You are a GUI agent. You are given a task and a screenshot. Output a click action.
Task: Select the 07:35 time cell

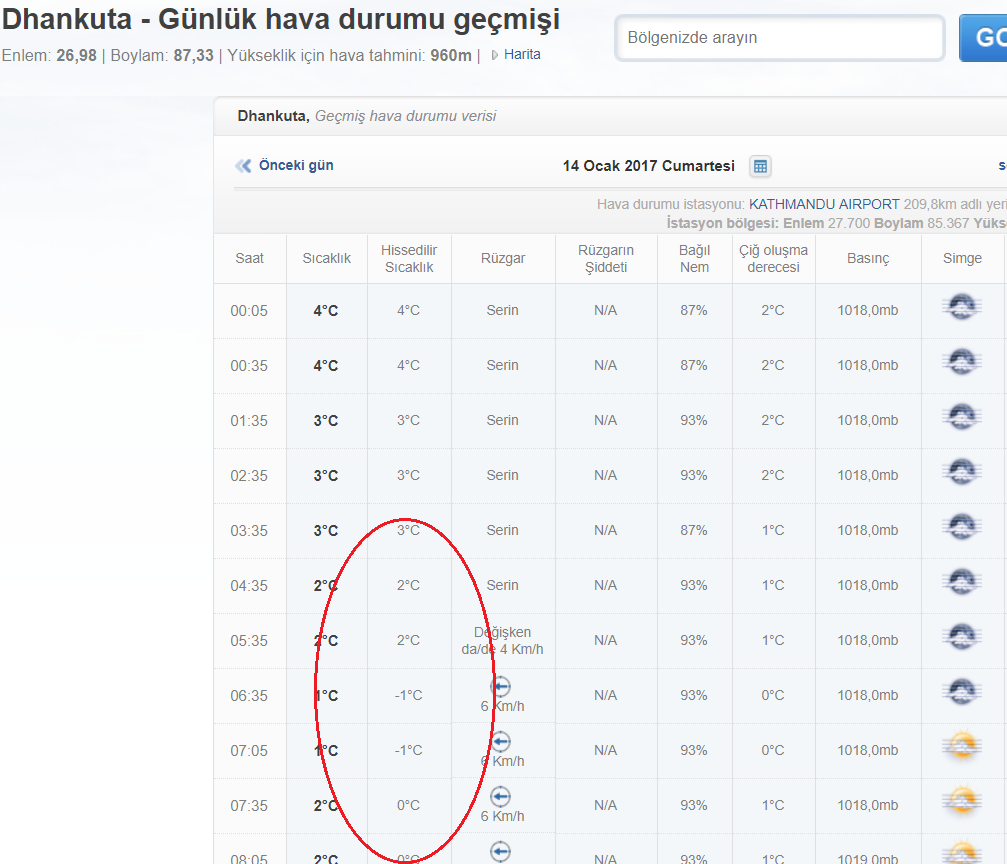point(249,806)
